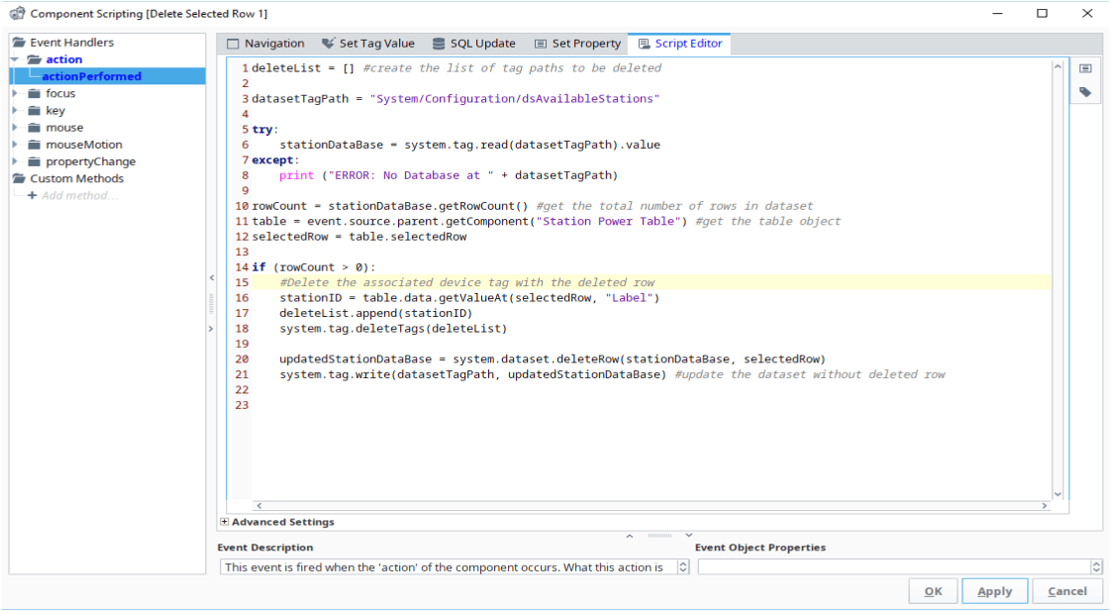The height and width of the screenshot is (611, 1111).
Task: Click the stationID getValueAt line
Action: coord(469,298)
